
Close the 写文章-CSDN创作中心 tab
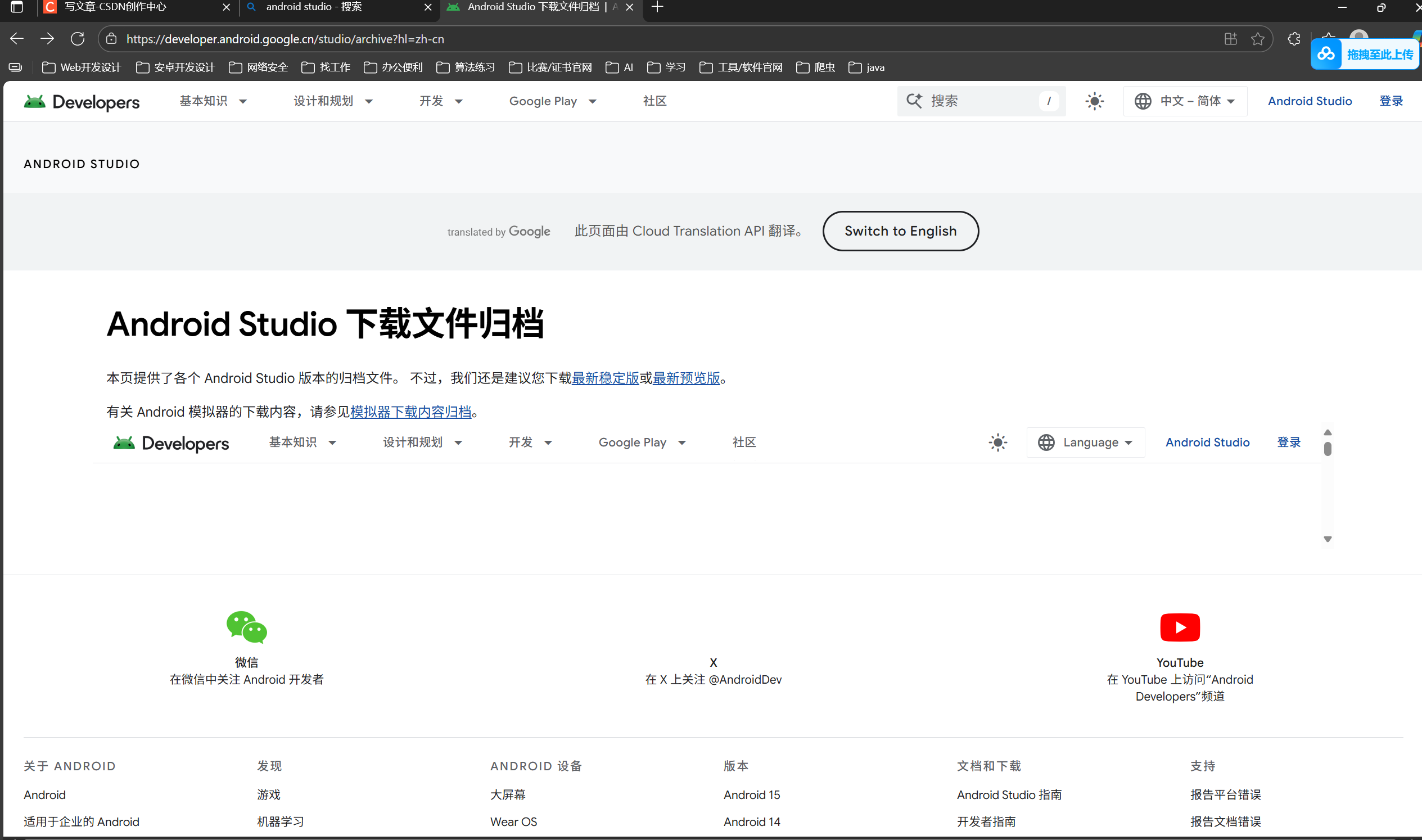(x=226, y=7)
